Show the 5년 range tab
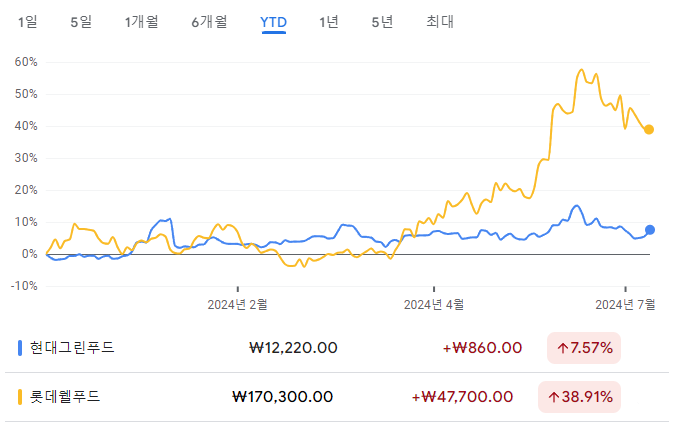Image resolution: width=684 pixels, height=430 pixels. click(383, 22)
